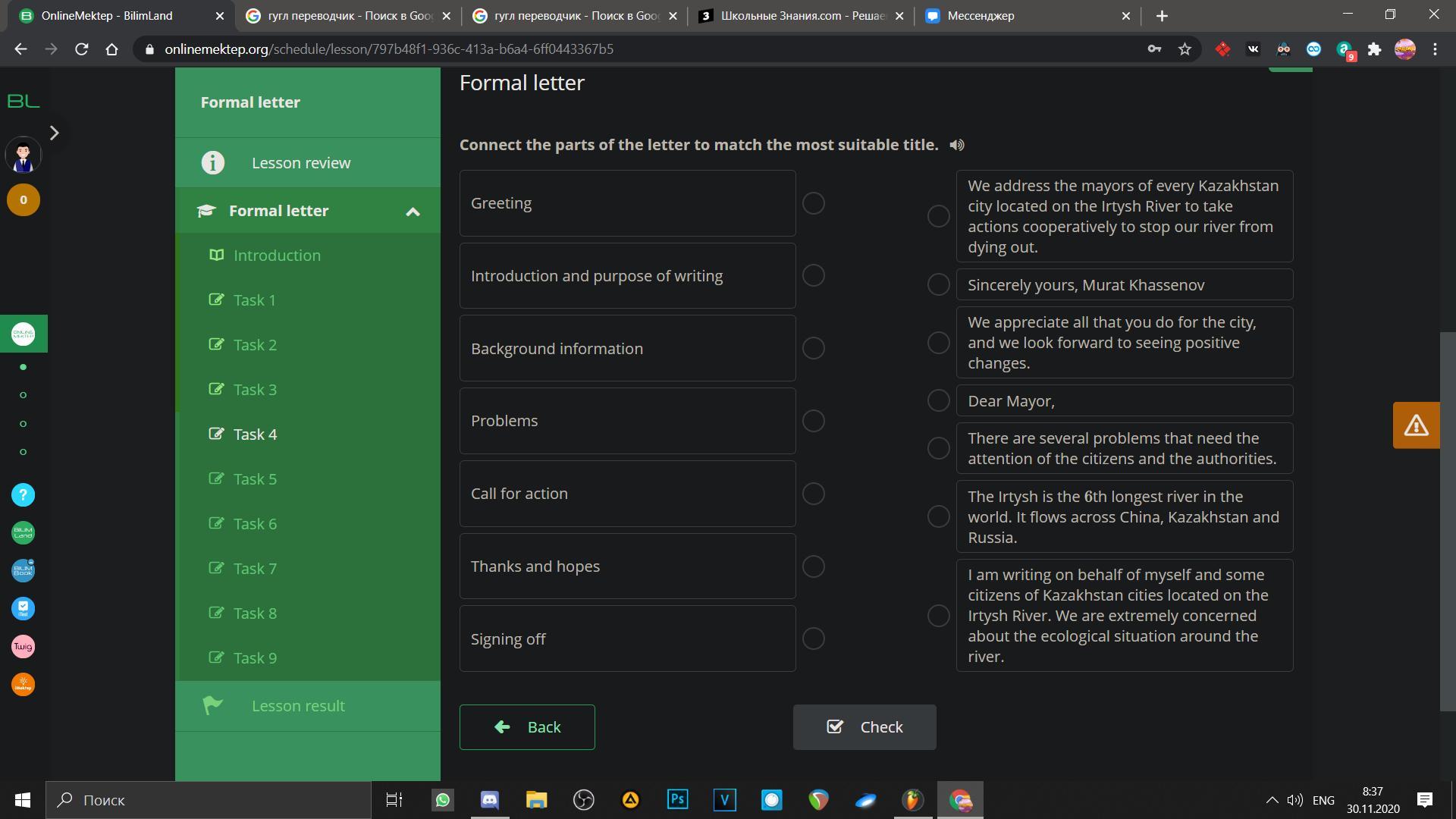Select the radio button beside Dear Mayor
Screen dimensions: 1456x819
pyautogui.click(x=939, y=400)
